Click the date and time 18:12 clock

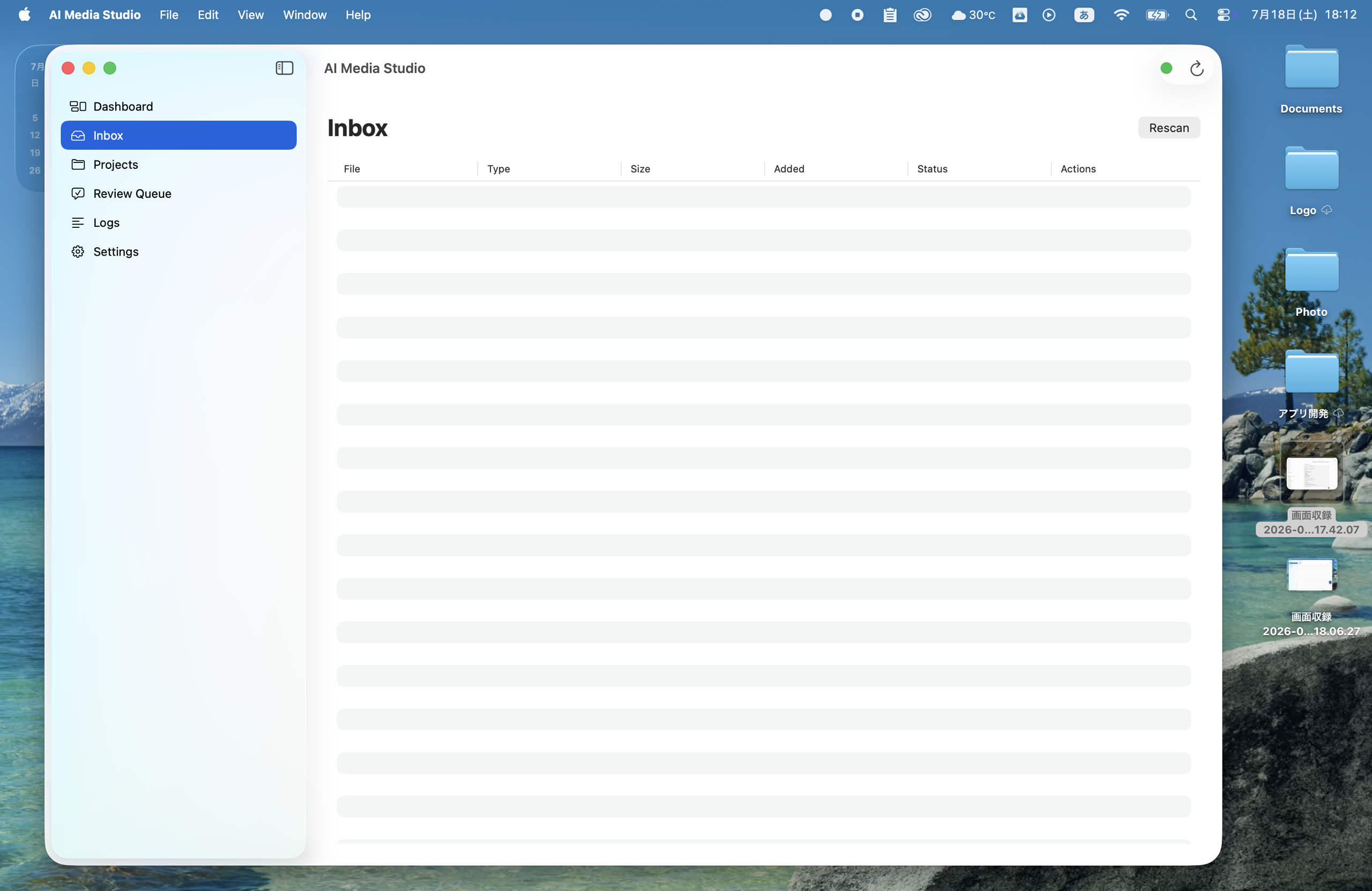[1303, 14]
